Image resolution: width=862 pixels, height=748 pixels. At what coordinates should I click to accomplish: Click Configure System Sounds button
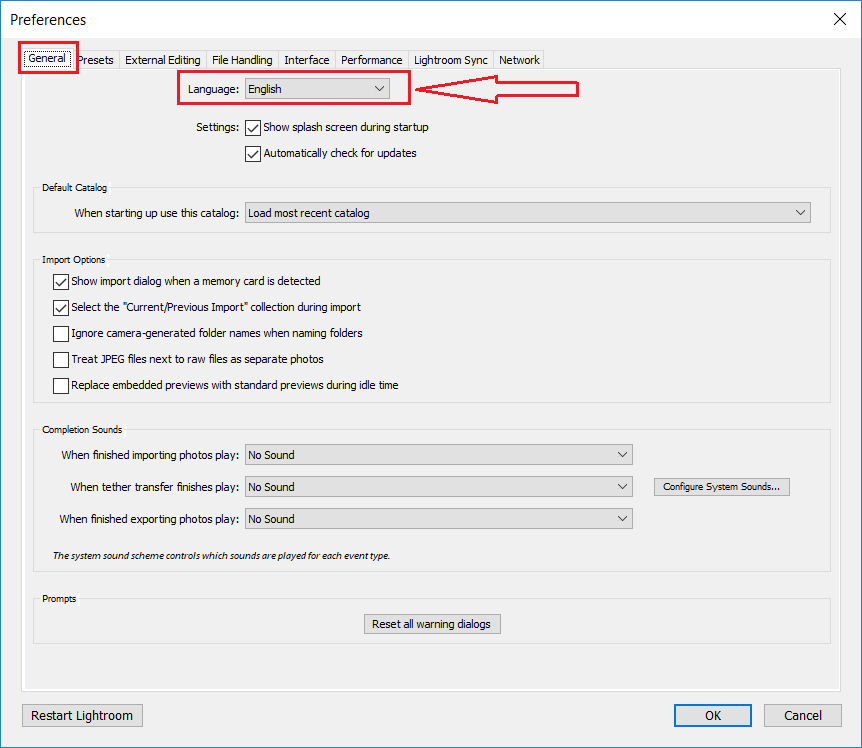(x=722, y=487)
